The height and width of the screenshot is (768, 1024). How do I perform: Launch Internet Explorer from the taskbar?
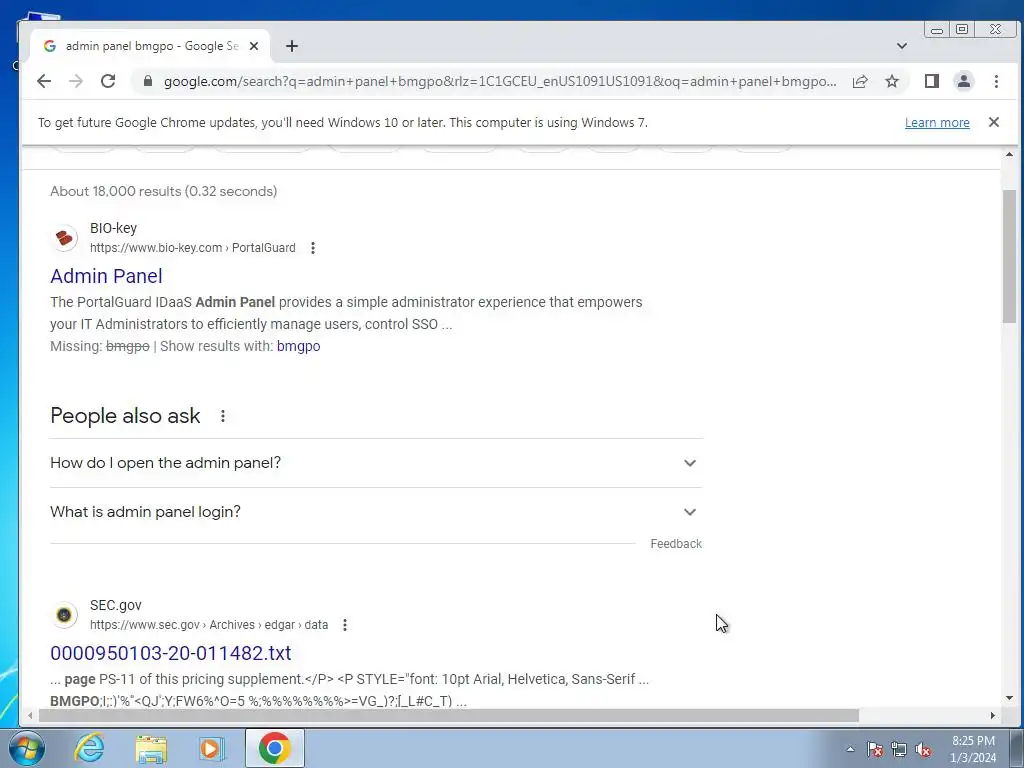89,748
